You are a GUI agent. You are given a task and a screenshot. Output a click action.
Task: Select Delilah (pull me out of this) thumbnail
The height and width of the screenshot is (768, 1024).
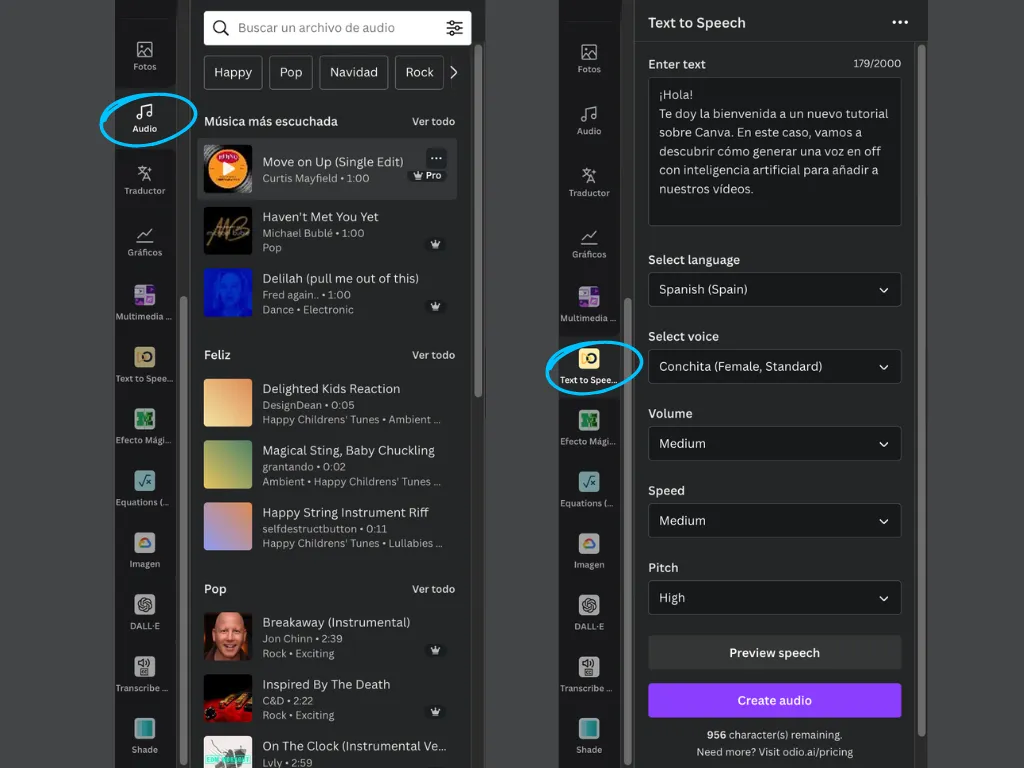tap(228, 293)
